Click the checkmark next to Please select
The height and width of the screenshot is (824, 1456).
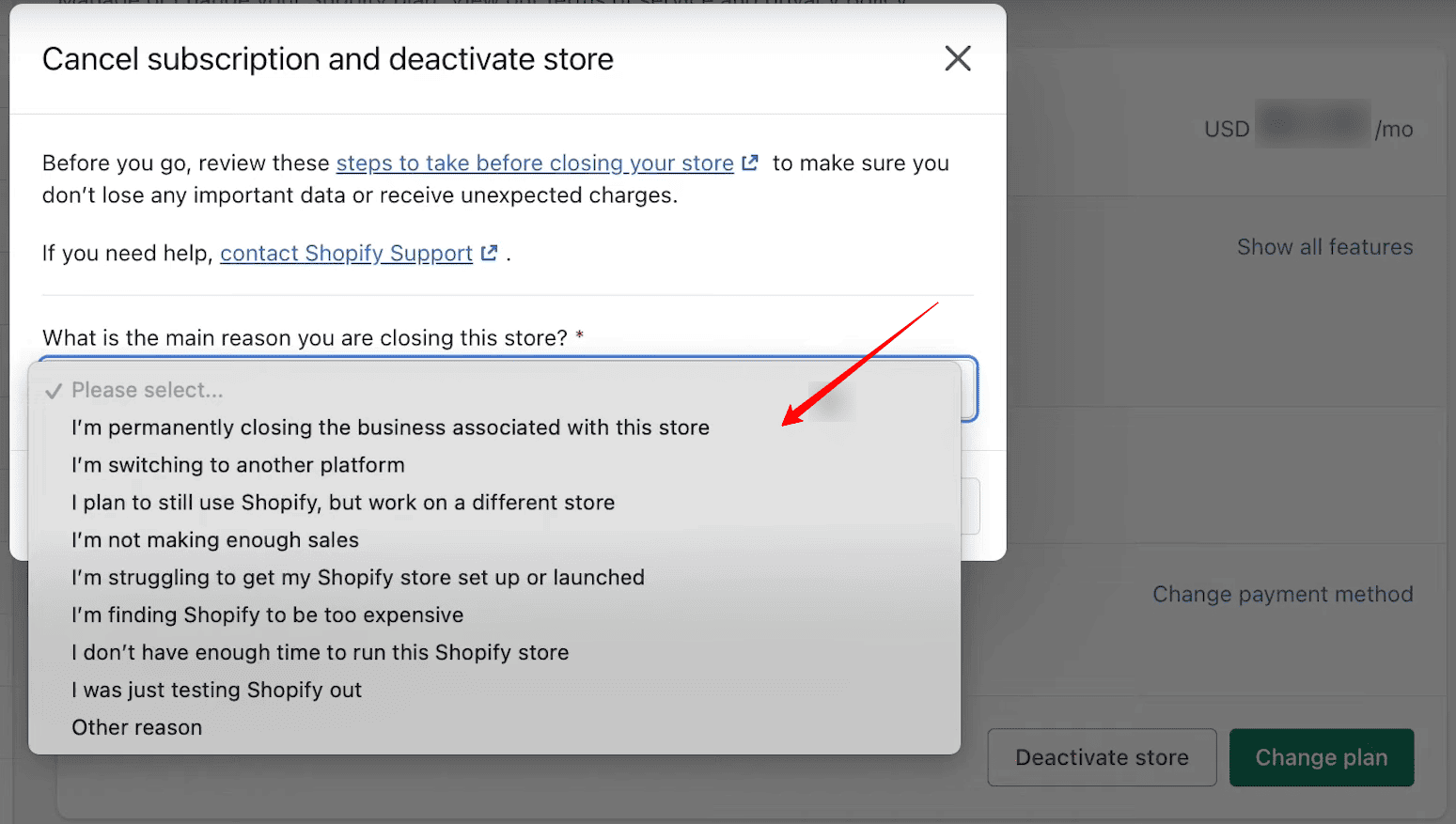(x=53, y=389)
